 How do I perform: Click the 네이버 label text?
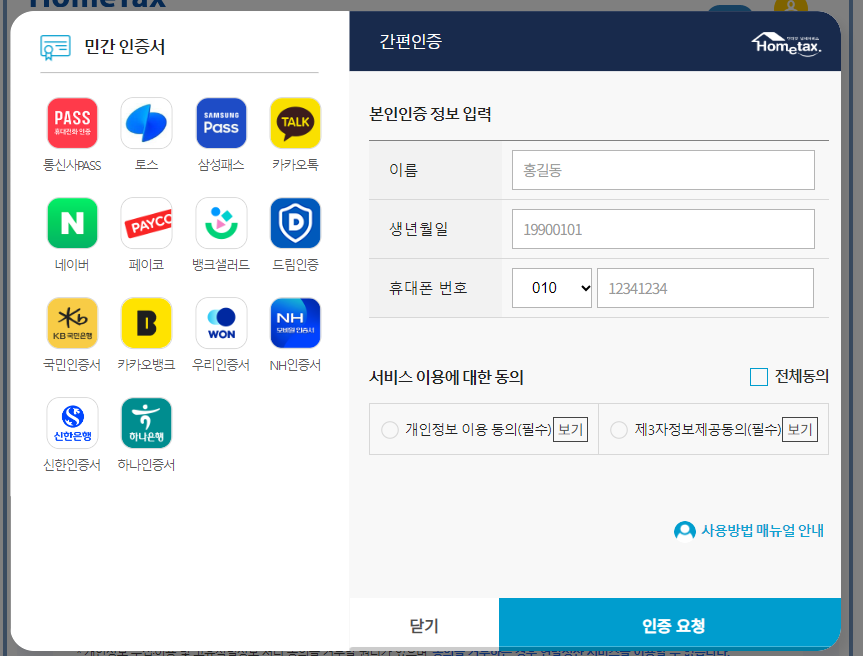[72, 265]
